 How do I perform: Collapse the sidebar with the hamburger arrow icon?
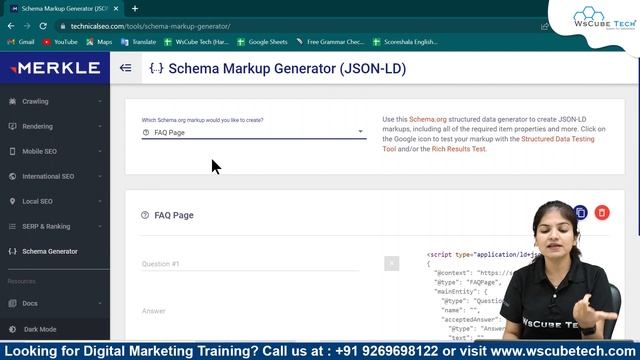point(126,68)
